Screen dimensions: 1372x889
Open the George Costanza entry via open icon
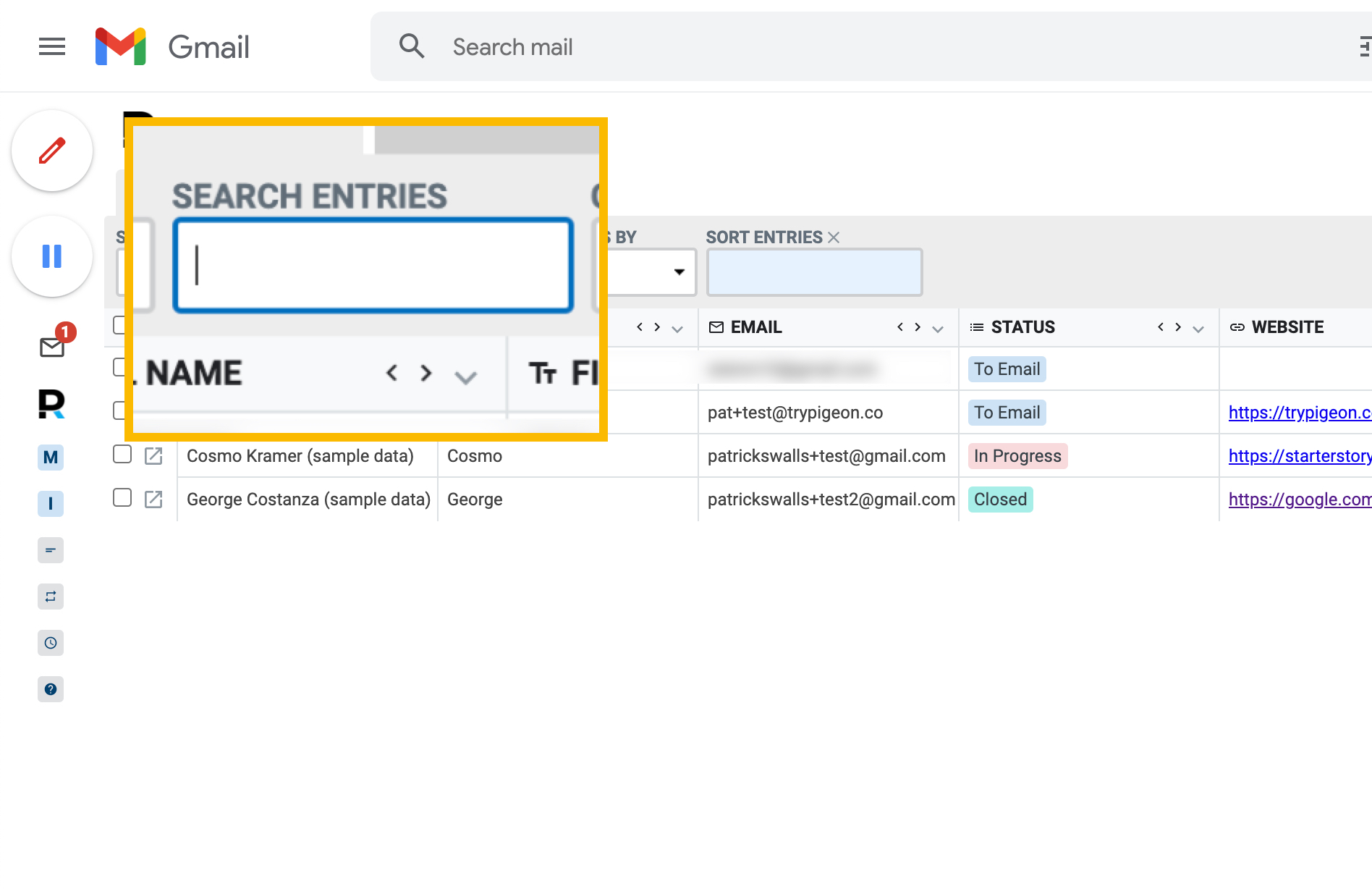click(153, 499)
